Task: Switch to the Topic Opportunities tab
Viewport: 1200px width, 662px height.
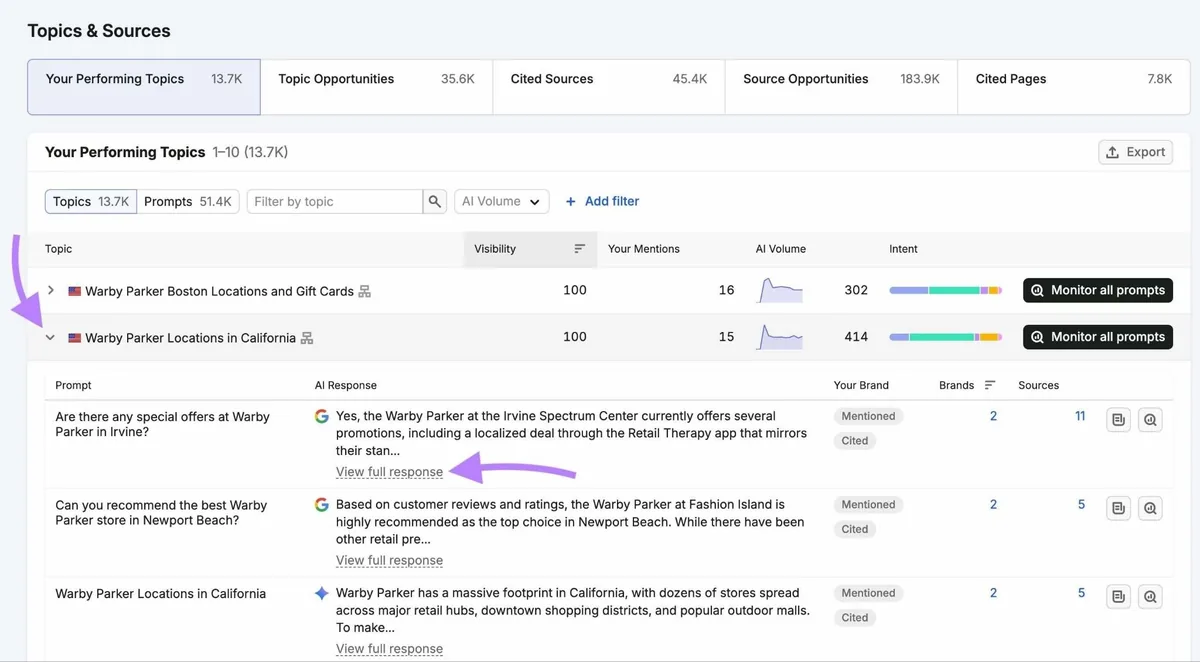Action: 377,87
